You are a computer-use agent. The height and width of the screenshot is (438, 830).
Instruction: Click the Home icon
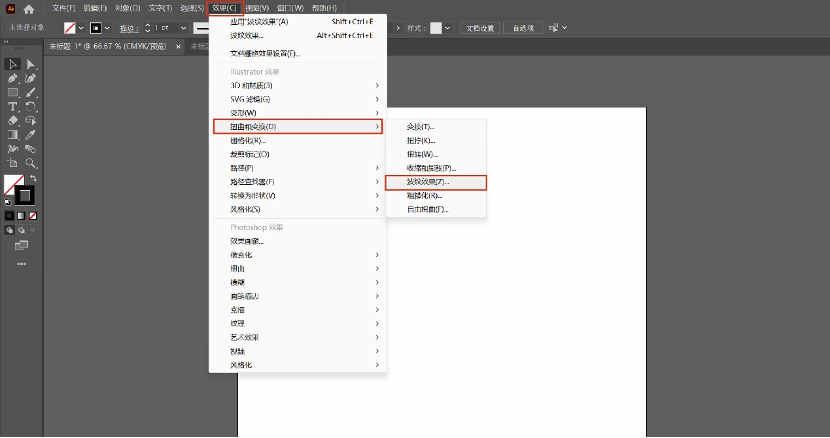click(29, 8)
